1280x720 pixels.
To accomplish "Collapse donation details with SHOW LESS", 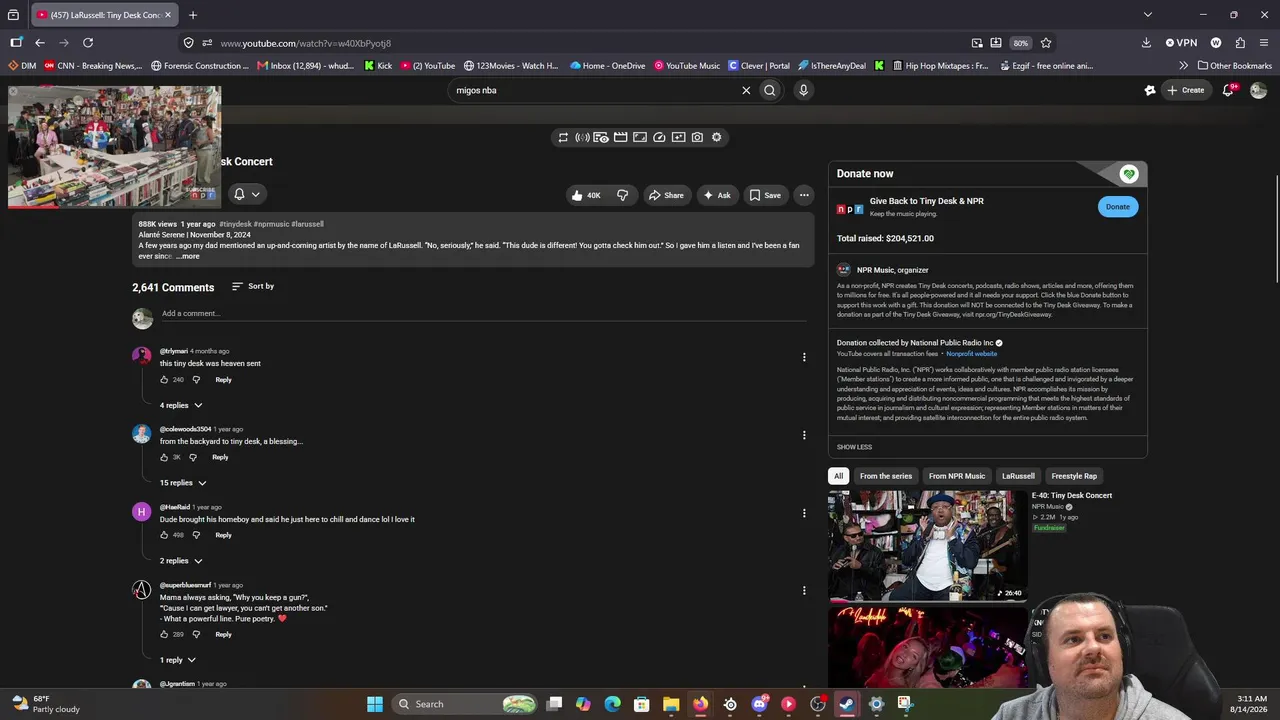I will click(x=854, y=447).
